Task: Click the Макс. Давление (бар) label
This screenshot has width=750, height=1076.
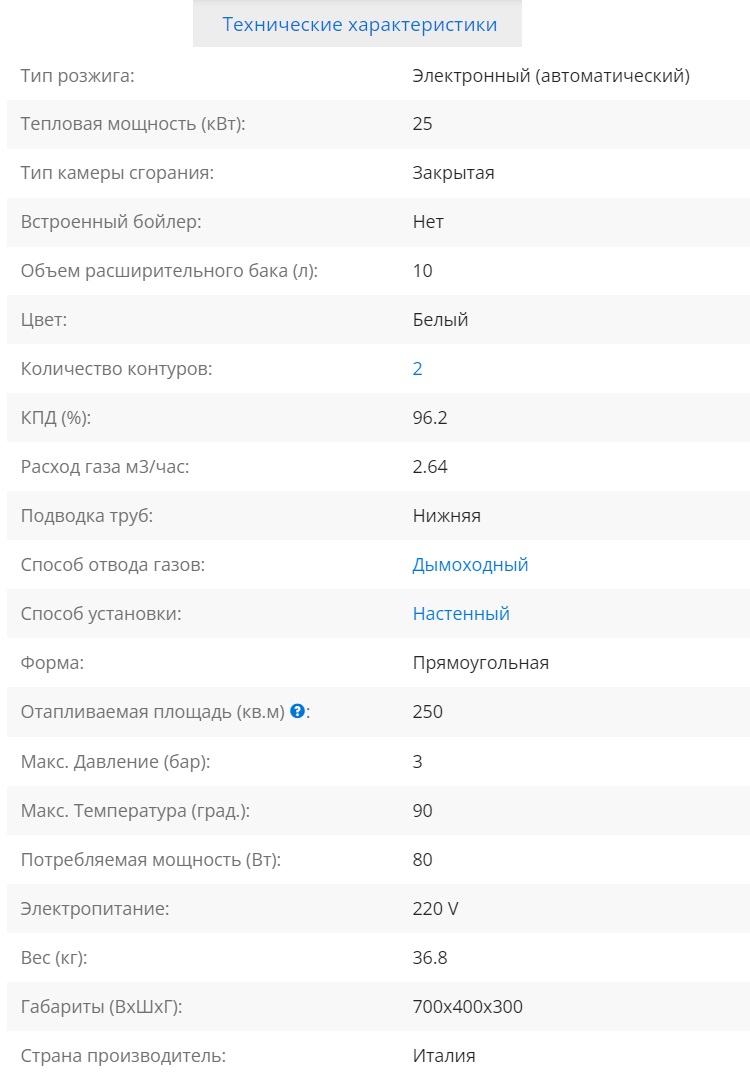Action: tap(116, 761)
